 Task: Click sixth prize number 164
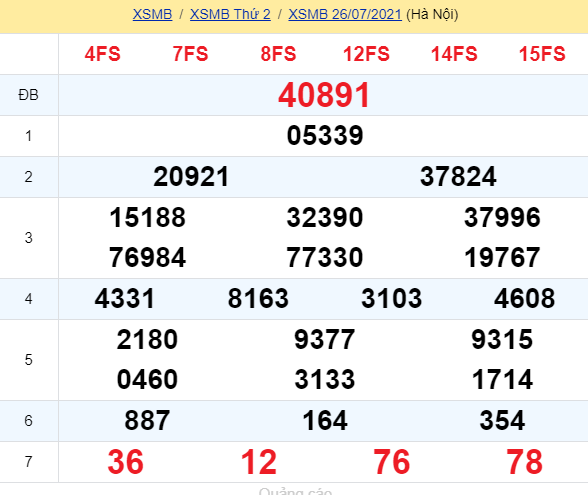click(x=325, y=420)
